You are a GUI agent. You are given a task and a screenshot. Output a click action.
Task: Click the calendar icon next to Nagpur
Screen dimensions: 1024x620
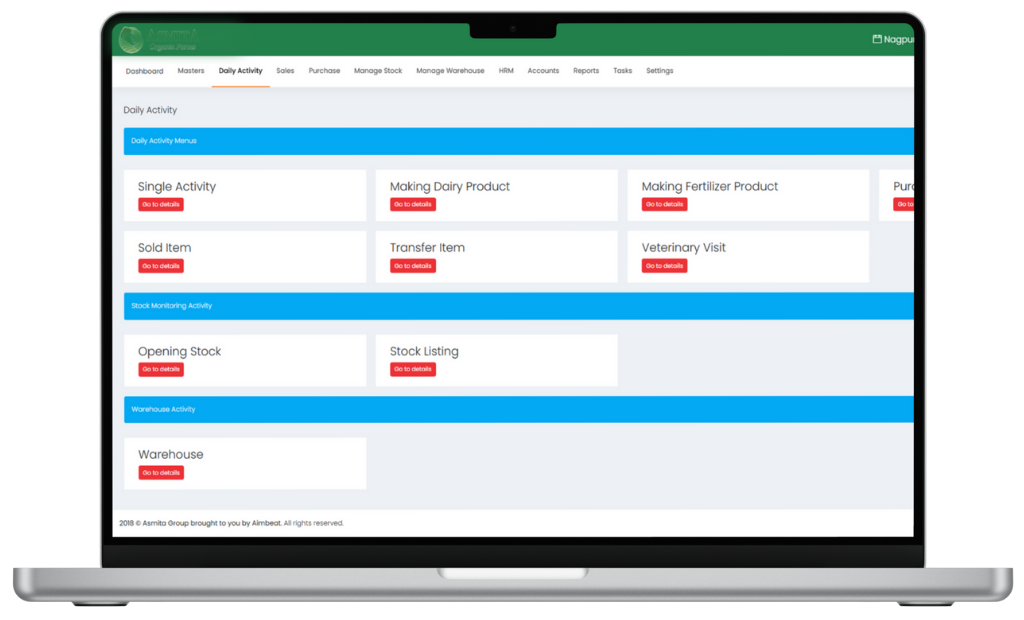tap(878, 37)
